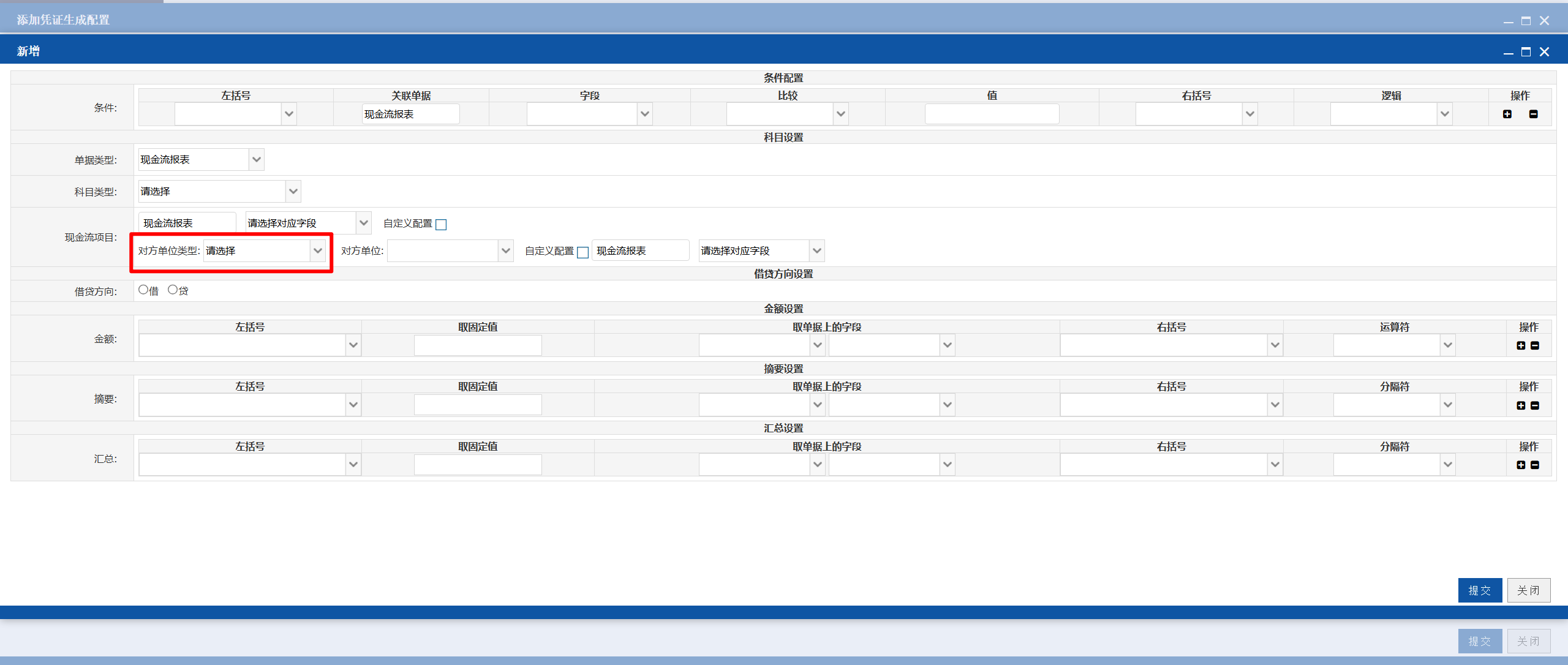Open the 逻辑 dropdown in 条件 row
This screenshot has height=665, width=1568.
(1391, 114)
